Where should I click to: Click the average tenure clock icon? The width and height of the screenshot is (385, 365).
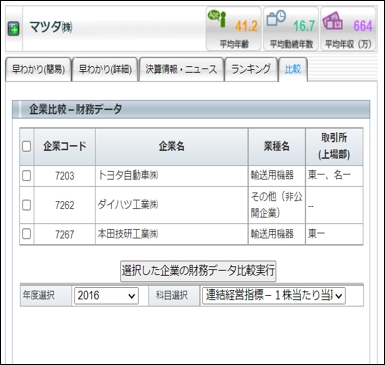point(276,18)
